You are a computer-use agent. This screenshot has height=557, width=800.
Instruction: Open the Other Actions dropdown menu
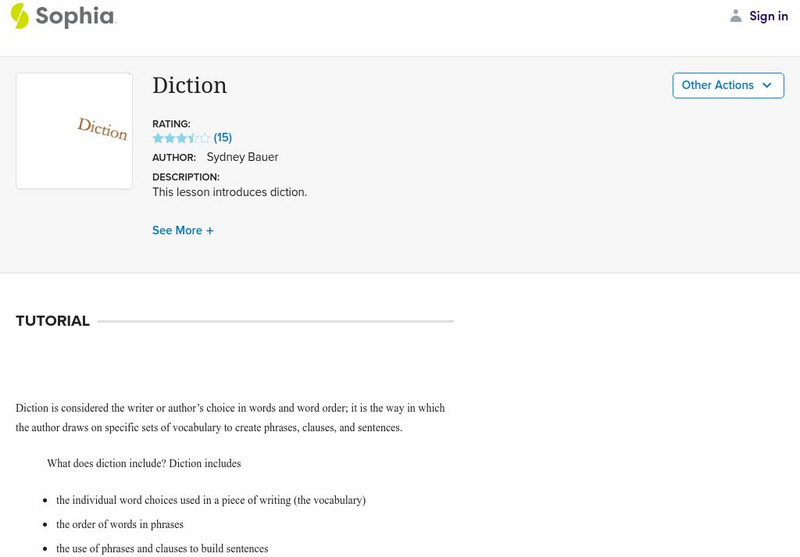pos(727,86)
